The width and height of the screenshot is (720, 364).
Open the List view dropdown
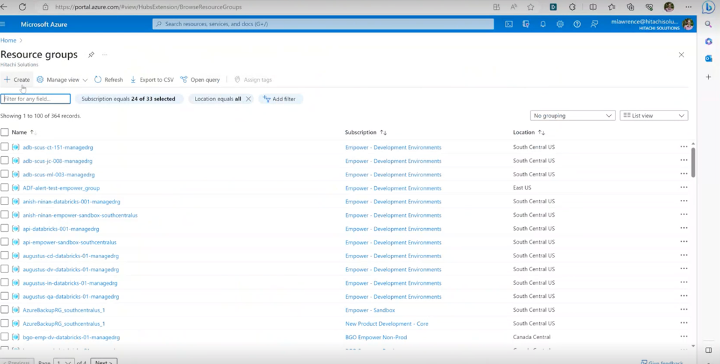pos(654,116)
